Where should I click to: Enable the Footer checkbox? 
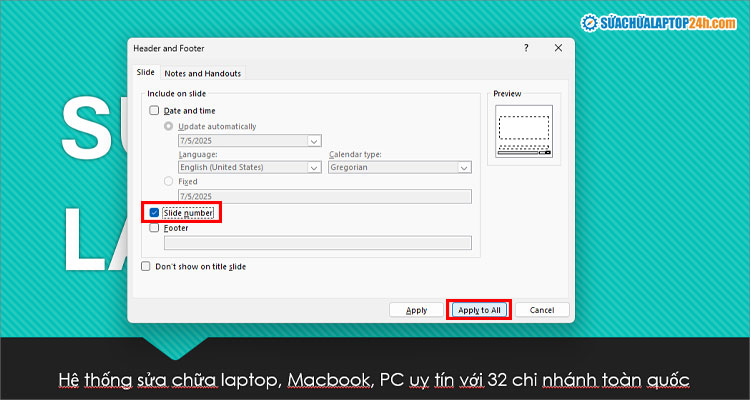(x=154, y=228)
